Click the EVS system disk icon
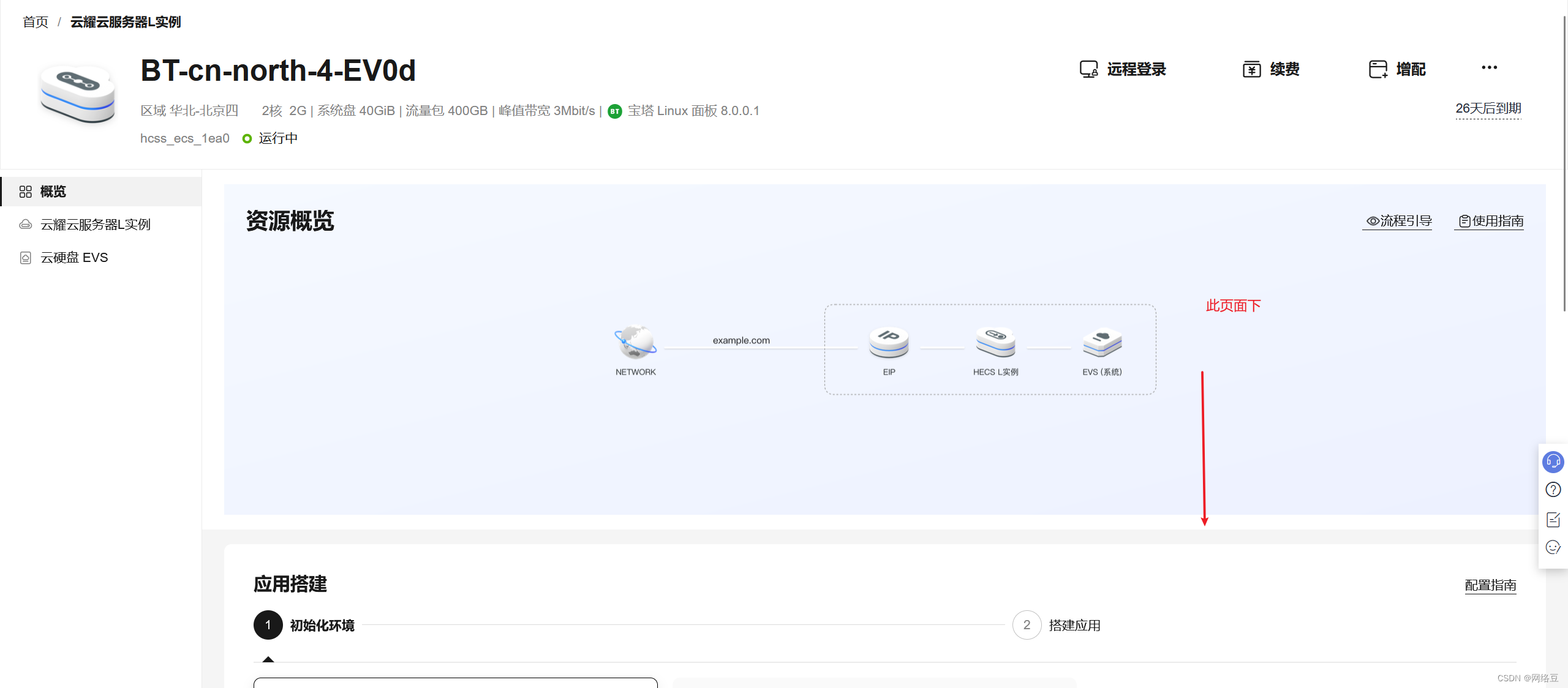 coord(1102,343)
